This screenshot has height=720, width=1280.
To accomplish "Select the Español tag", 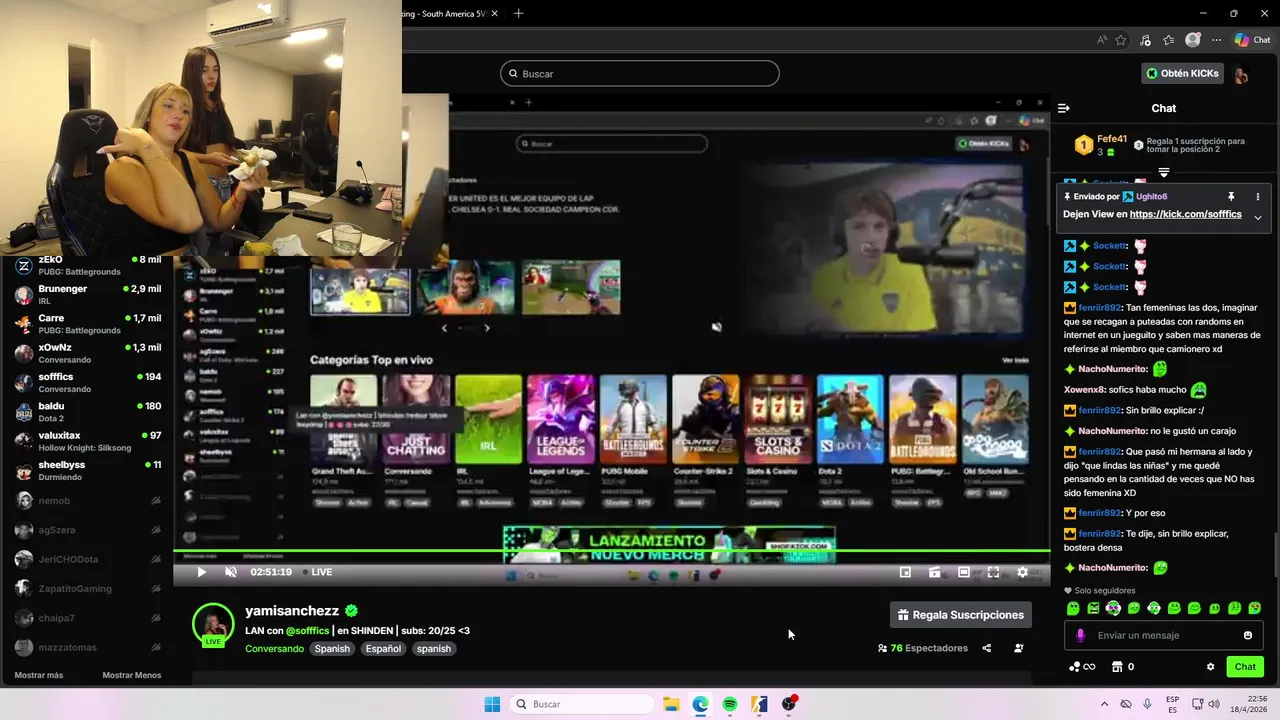I will click(383, 649).
